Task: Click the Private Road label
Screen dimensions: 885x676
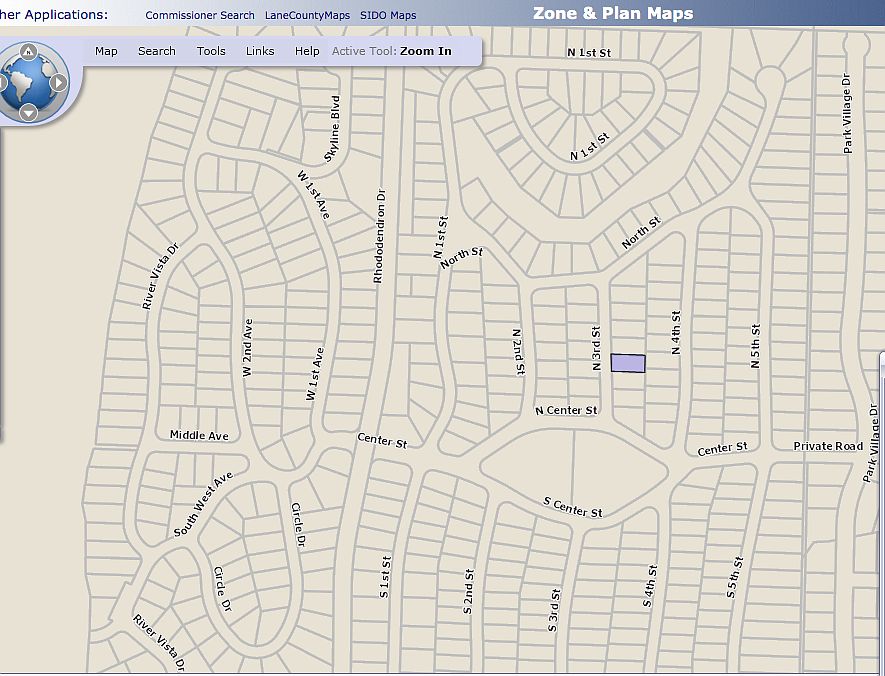Action: pyautogui.click(x=828, y=446)
